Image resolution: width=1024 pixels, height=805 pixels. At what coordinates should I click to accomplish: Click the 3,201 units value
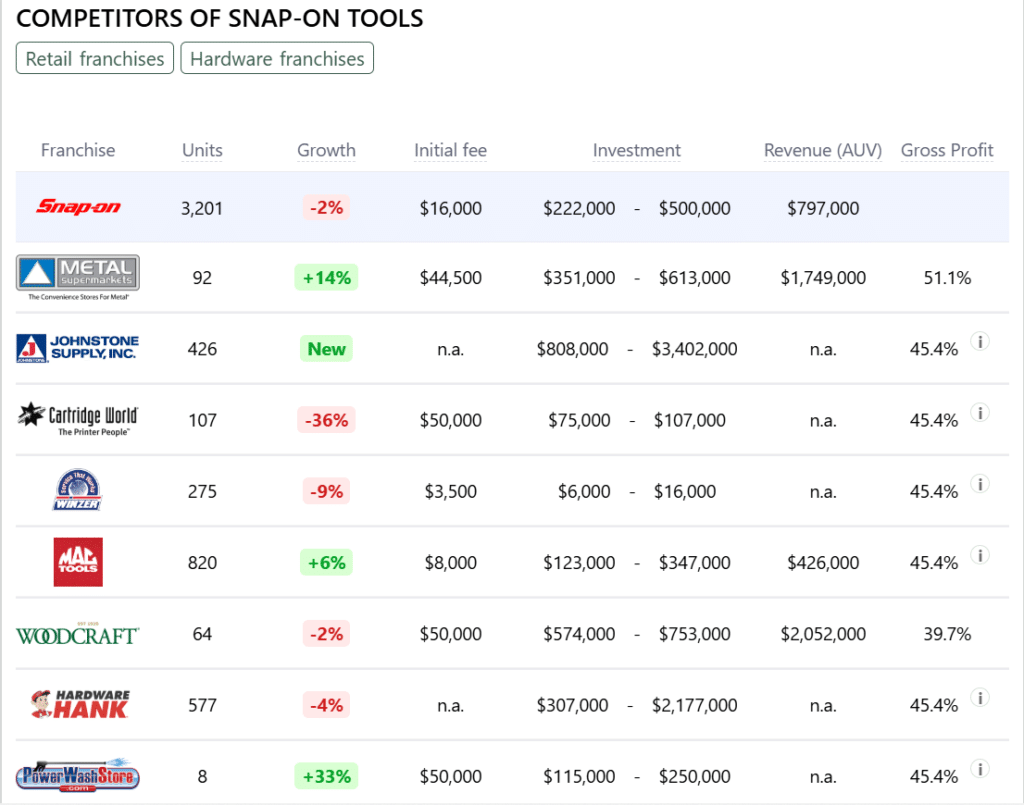202,208
